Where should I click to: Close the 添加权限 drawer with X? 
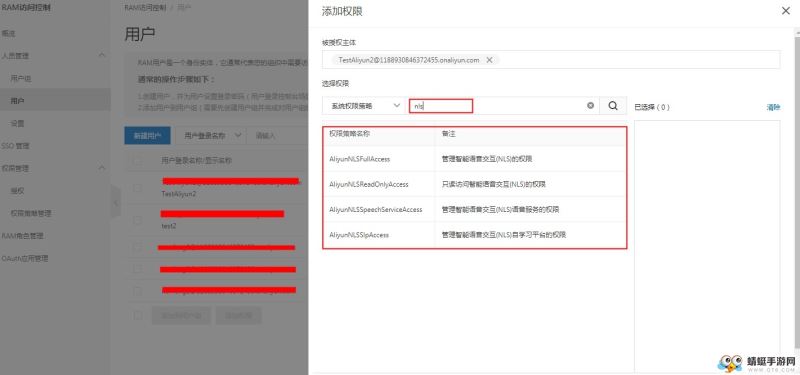(786, 11)
